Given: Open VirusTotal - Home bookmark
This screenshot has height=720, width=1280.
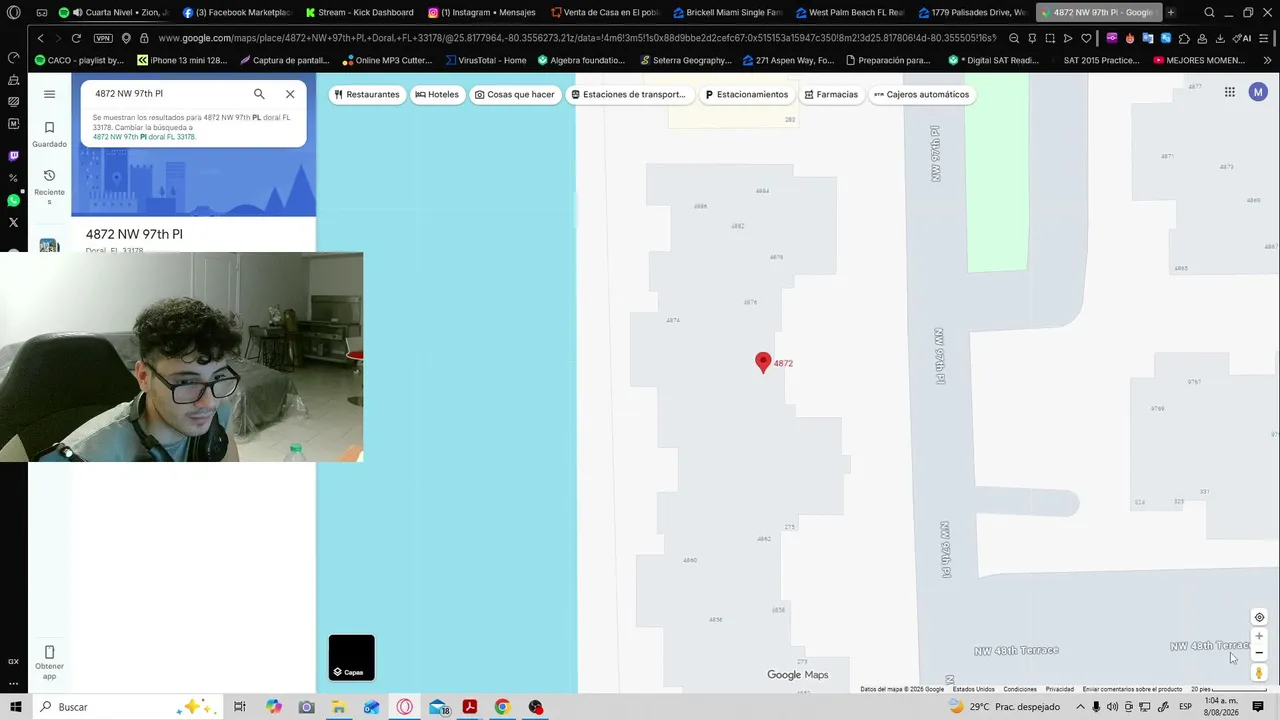Looking at the screenshot, I should [x=486, y=60].
